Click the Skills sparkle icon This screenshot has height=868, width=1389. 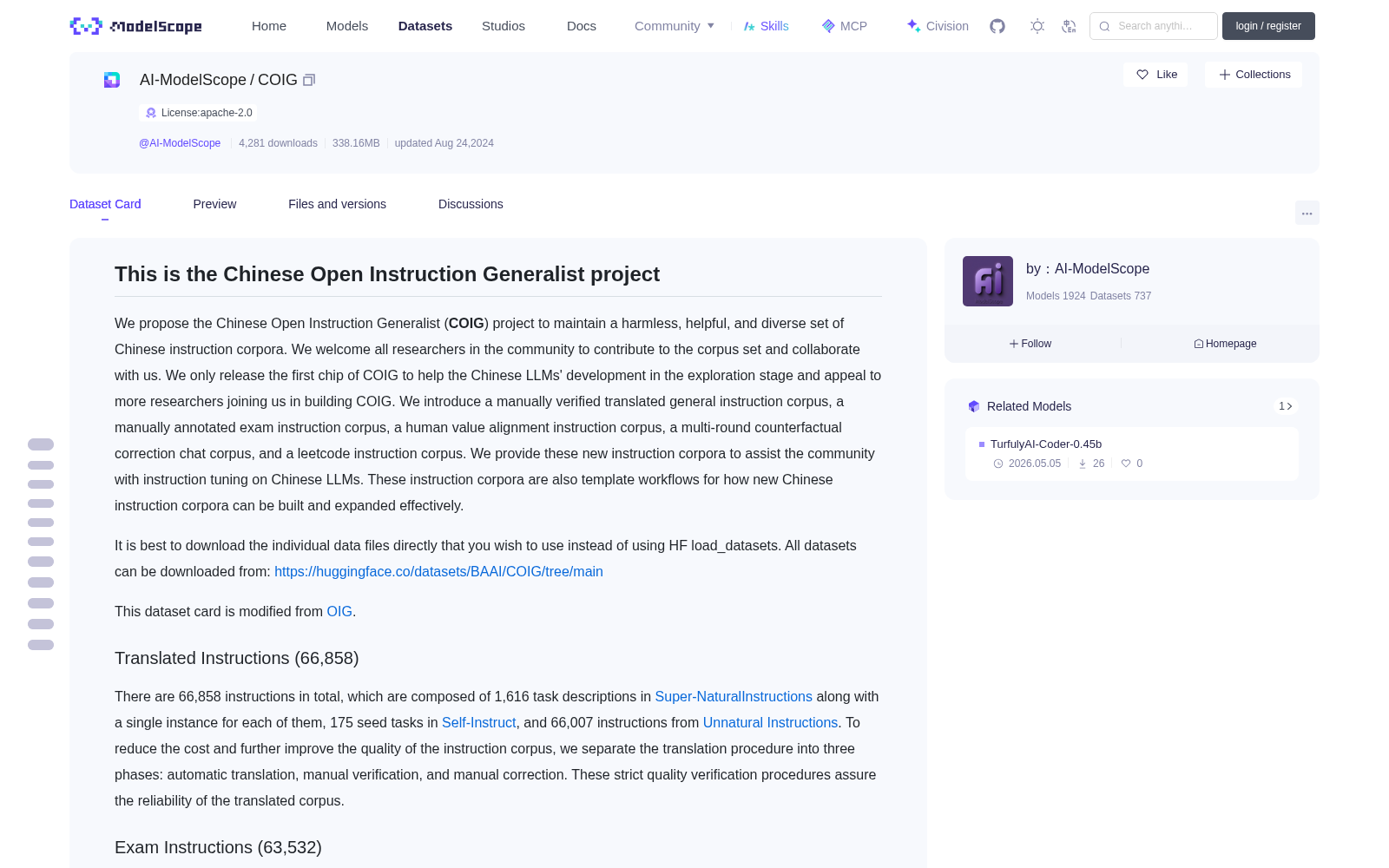[x=749, y=26]
